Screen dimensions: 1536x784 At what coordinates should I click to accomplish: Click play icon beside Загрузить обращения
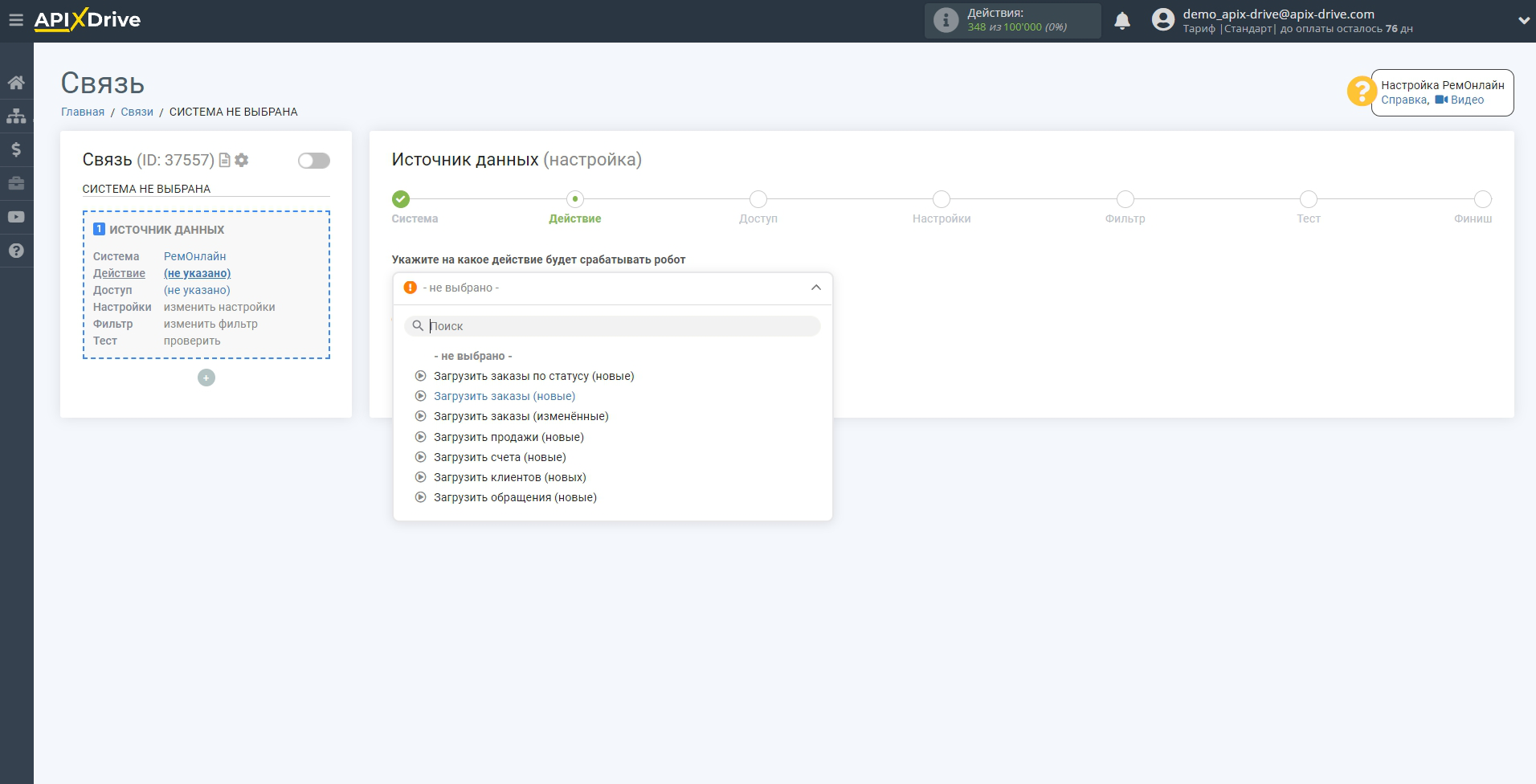420,497
